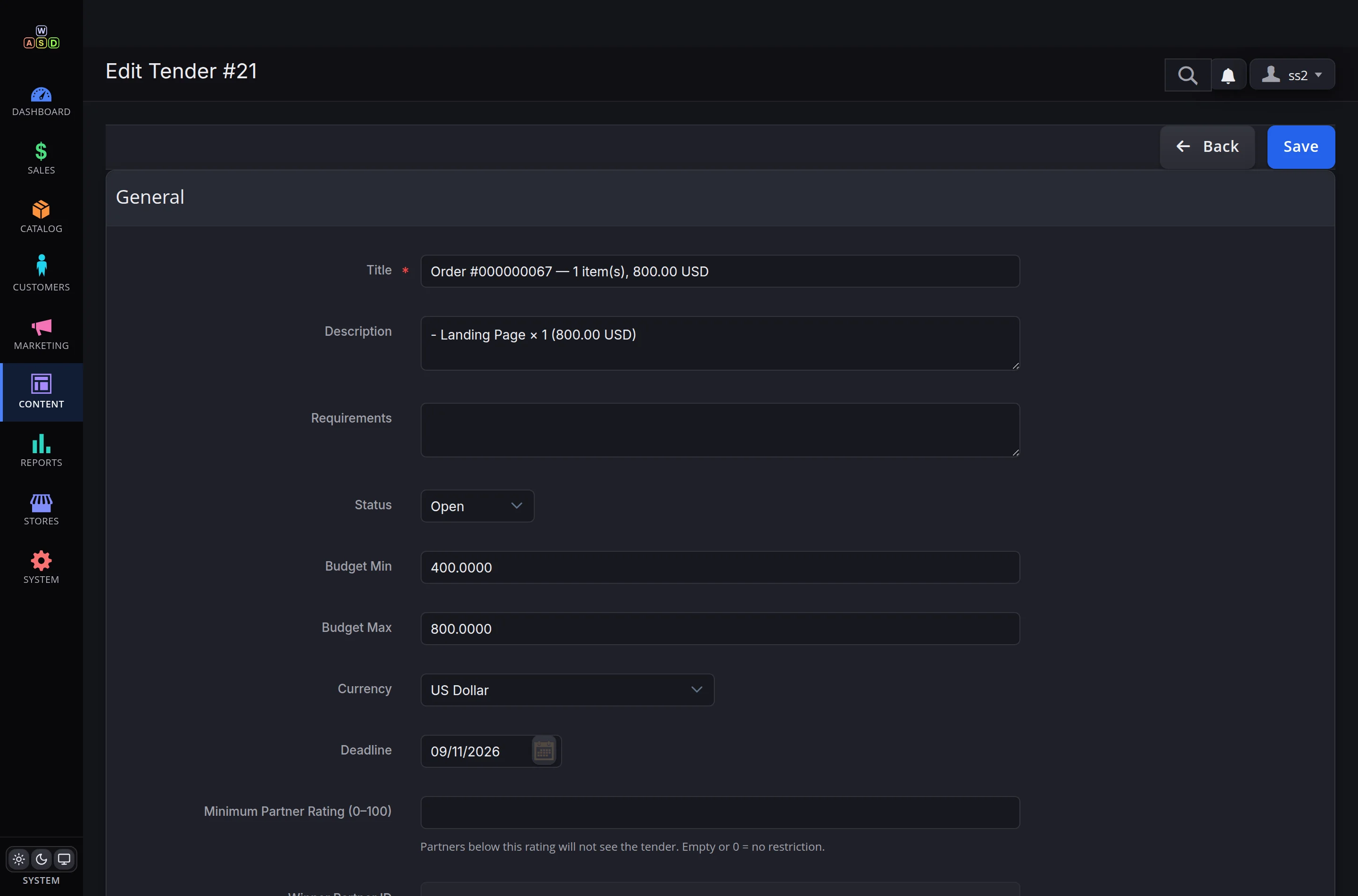Switch to light theme sun icon
Screen dimensions: 1358x896
tap(19, 859)
